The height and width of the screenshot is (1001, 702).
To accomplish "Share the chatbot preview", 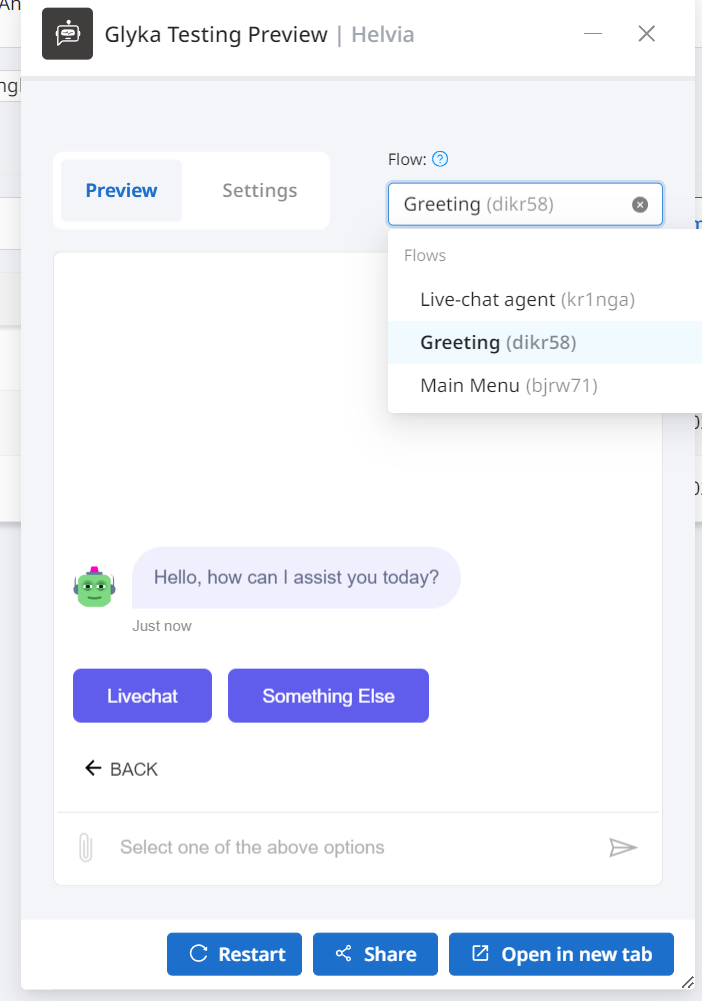I will click(x=375, y=954).
